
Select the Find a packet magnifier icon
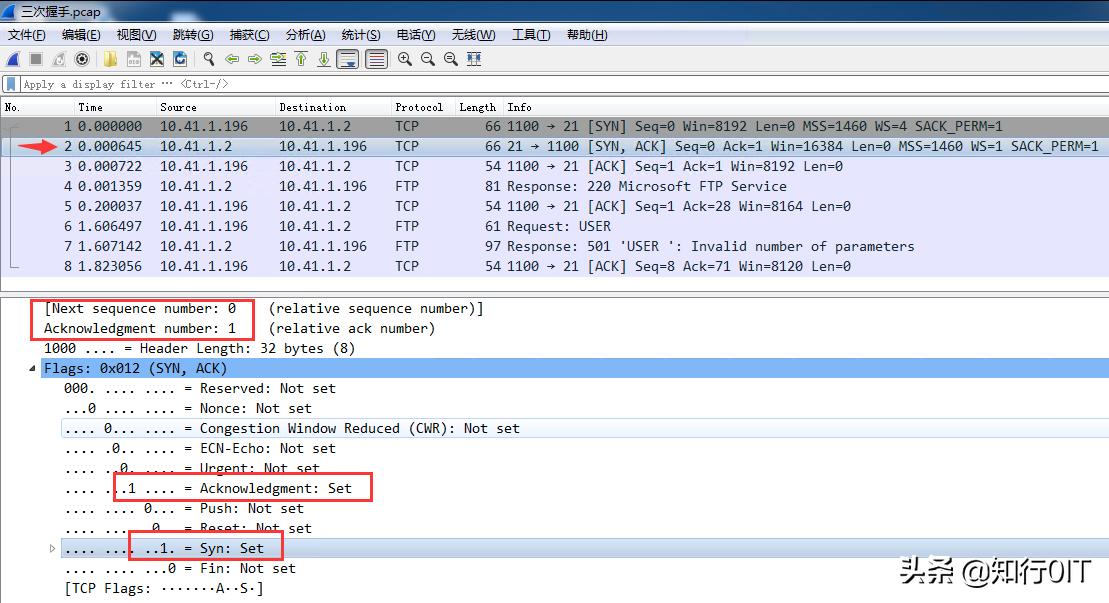[x=208, y=58]
